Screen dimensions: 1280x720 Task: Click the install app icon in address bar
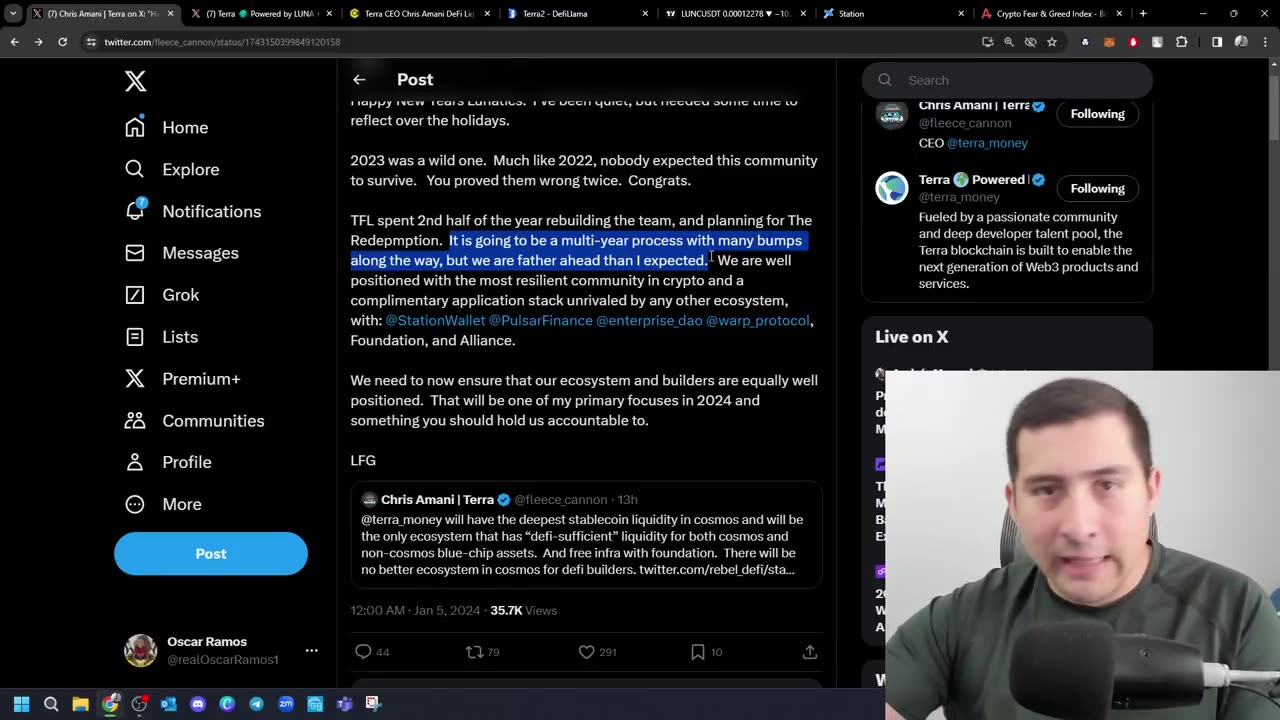pos(988,42)
